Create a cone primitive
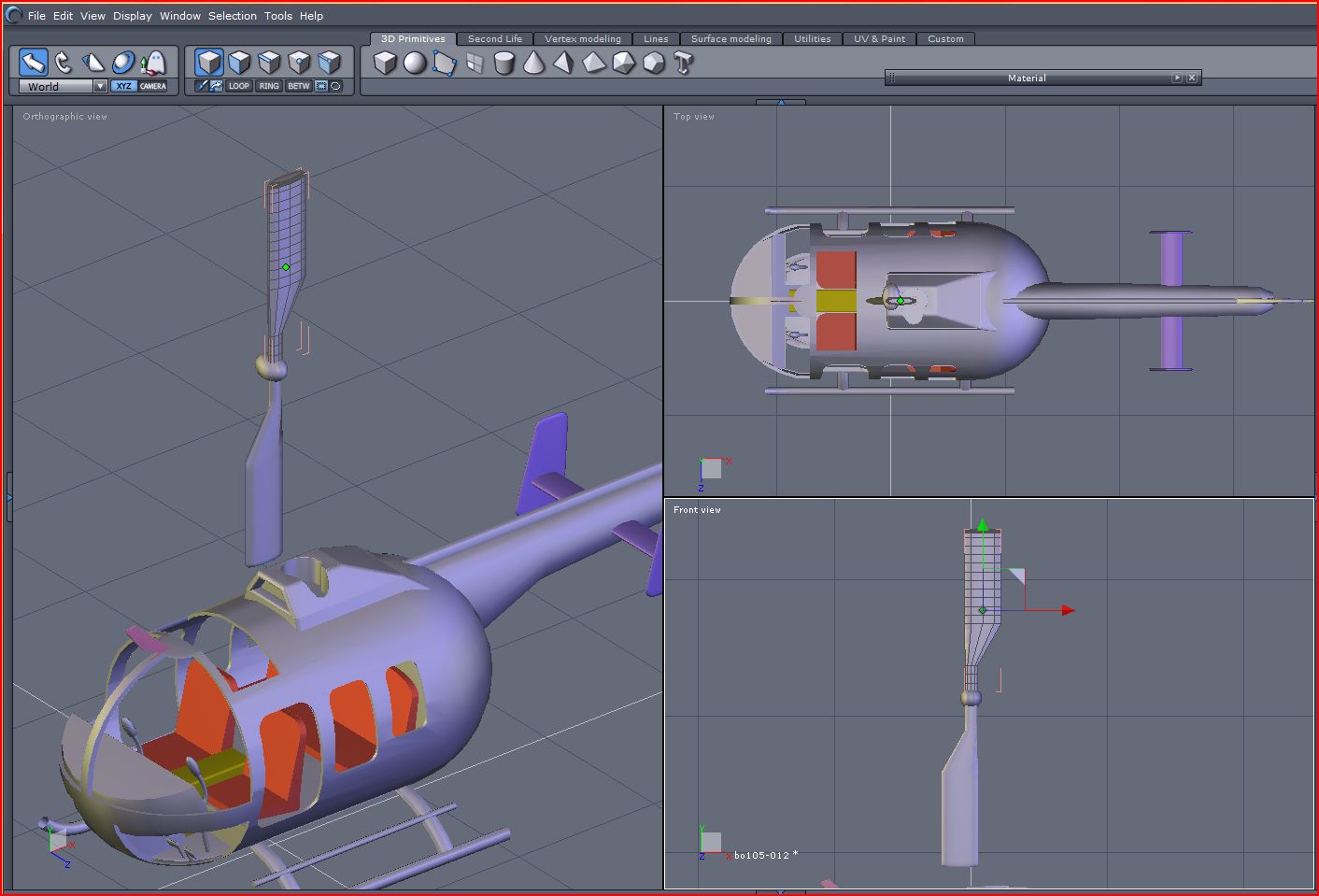The height and width of the screenshot is (896, 1319). pos(534,63)
